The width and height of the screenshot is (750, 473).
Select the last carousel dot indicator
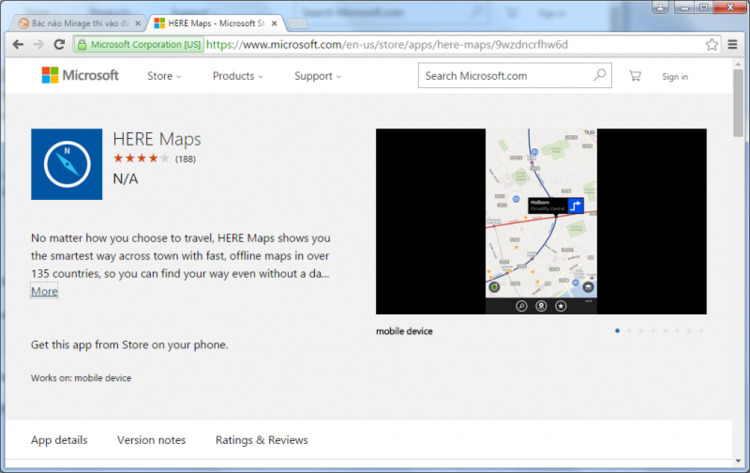pos(701,330)
